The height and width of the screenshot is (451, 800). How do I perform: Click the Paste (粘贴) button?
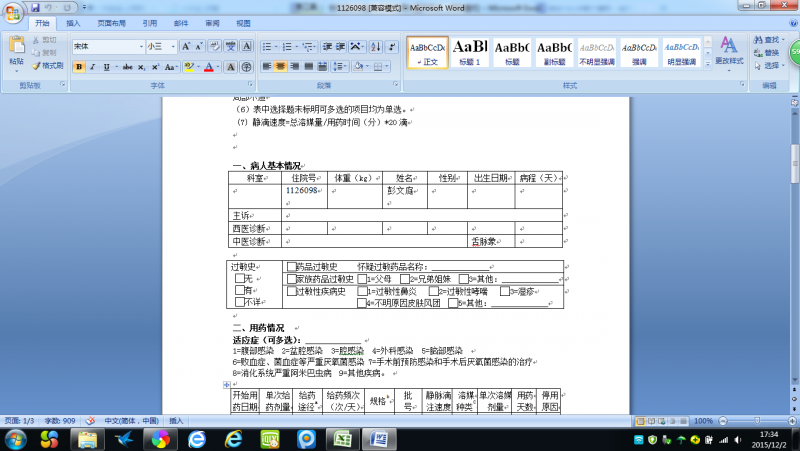click(16, 51)
